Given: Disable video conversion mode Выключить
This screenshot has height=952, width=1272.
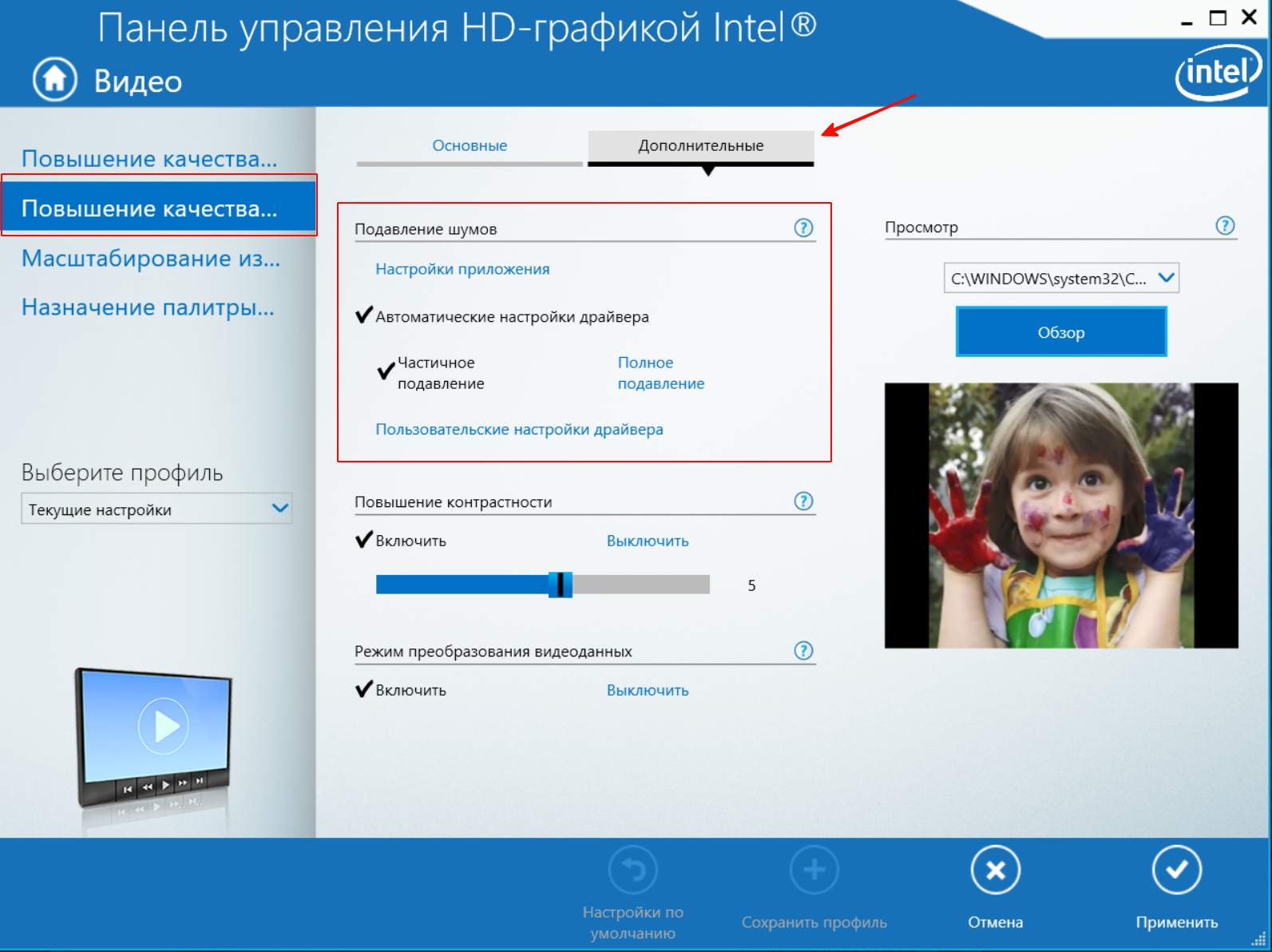Looking at the screenshot, I should click(x=648, y=690).
